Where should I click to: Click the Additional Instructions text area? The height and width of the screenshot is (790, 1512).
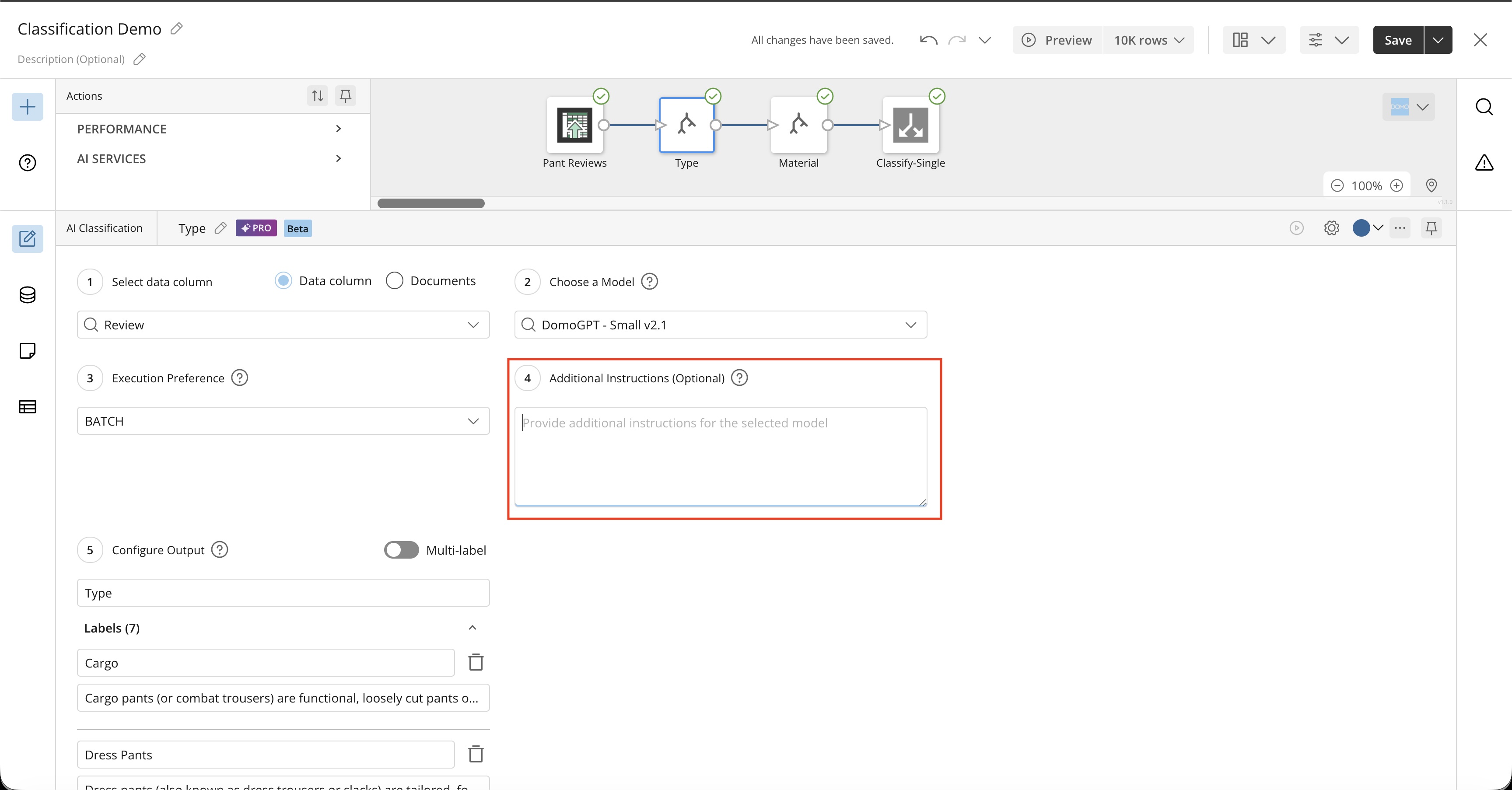tap(720, 456)
